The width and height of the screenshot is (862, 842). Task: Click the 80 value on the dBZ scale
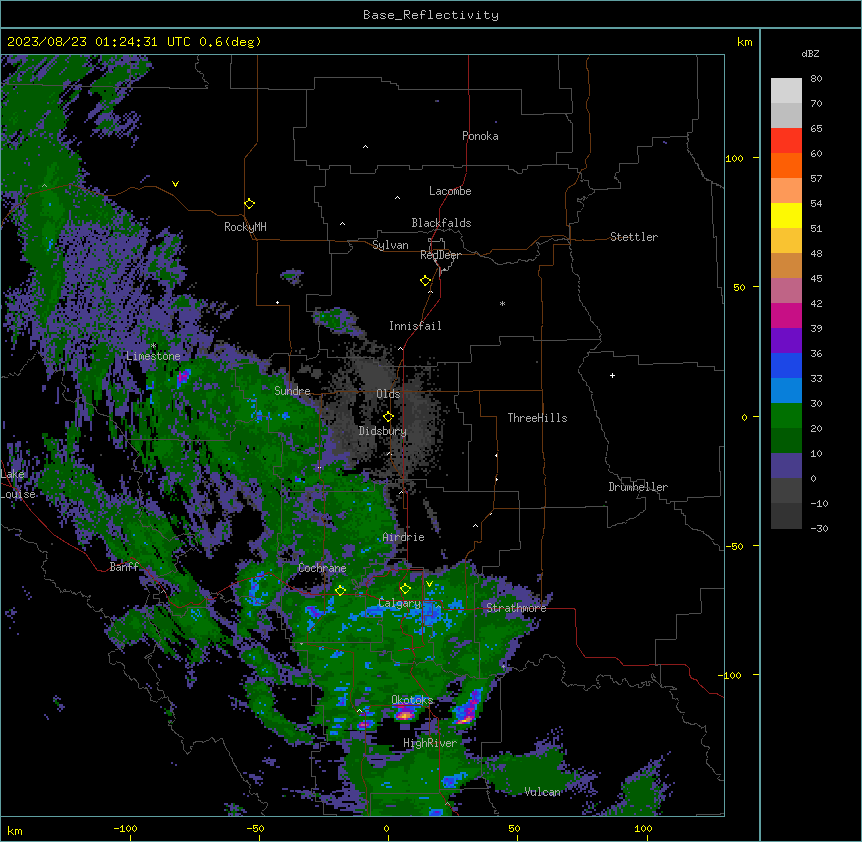coord(816,79)
